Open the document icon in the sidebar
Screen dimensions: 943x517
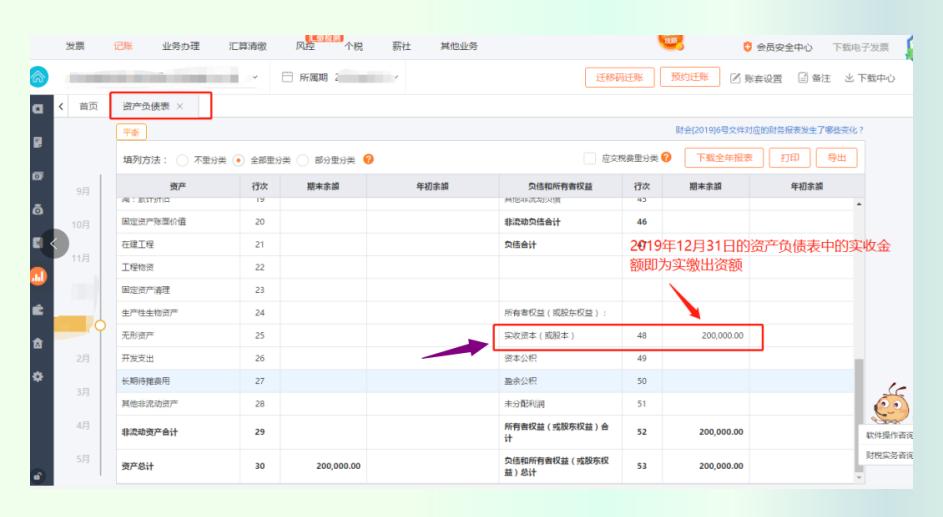coord(38,142)
